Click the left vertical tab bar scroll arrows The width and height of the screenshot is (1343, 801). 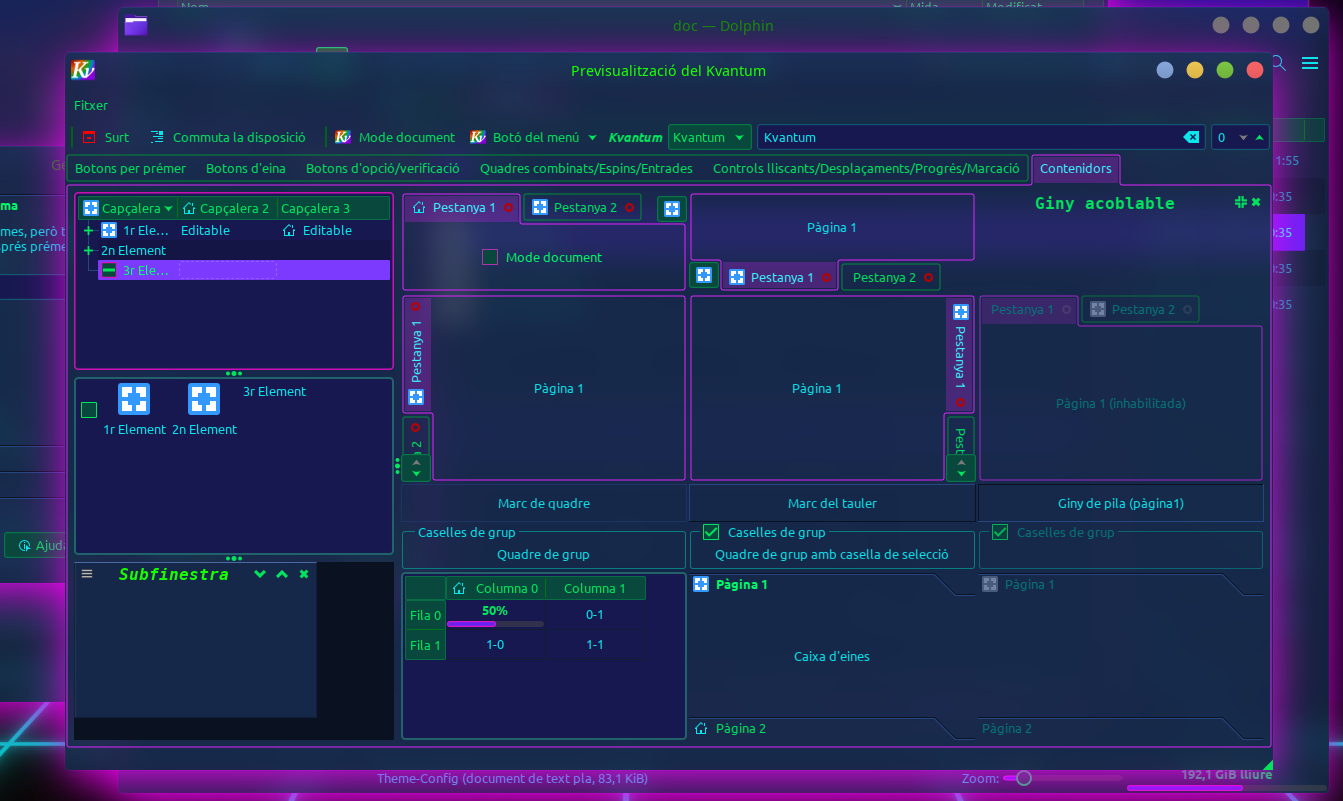click(416, 467)
